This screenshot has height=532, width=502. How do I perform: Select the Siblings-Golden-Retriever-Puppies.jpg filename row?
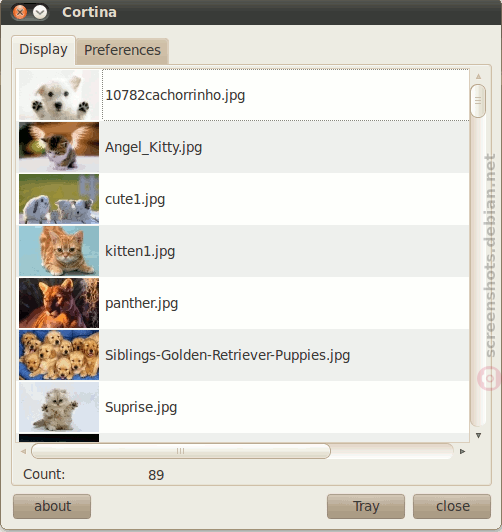[244, 355]
